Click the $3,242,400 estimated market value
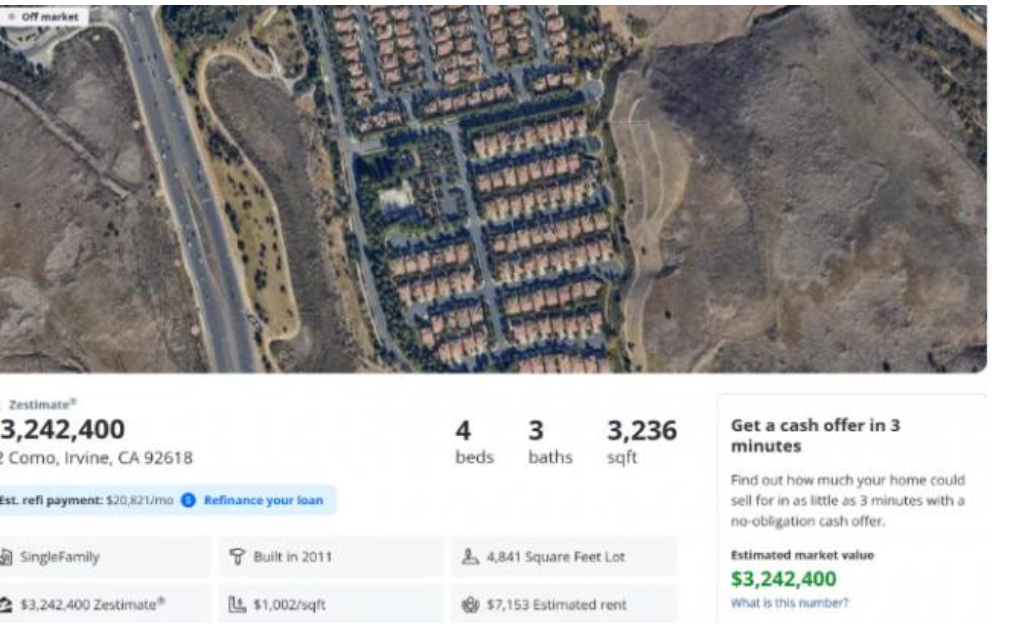The height and width of the screenshot is (632, 1017). (x=783, y=579)
